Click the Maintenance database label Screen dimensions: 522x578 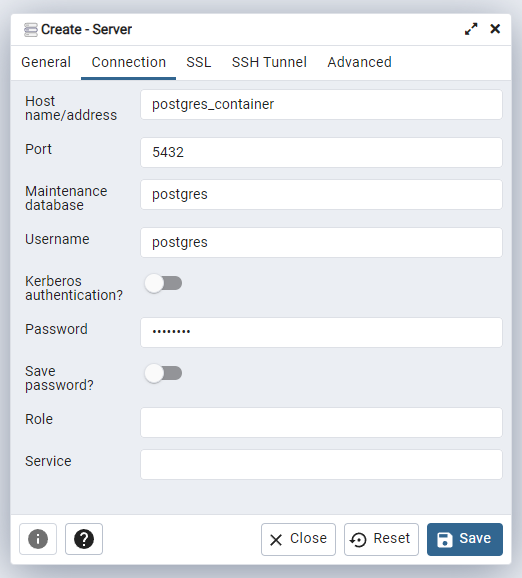click(66, 198)
